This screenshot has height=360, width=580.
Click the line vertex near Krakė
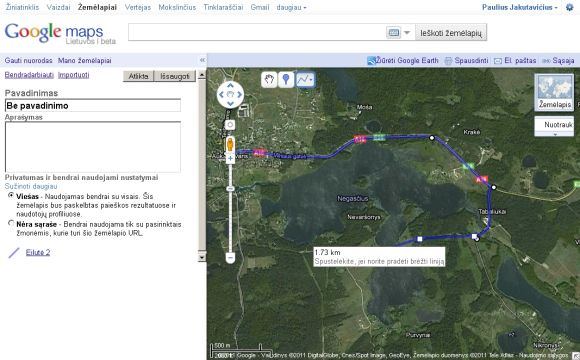click(432, 138)
